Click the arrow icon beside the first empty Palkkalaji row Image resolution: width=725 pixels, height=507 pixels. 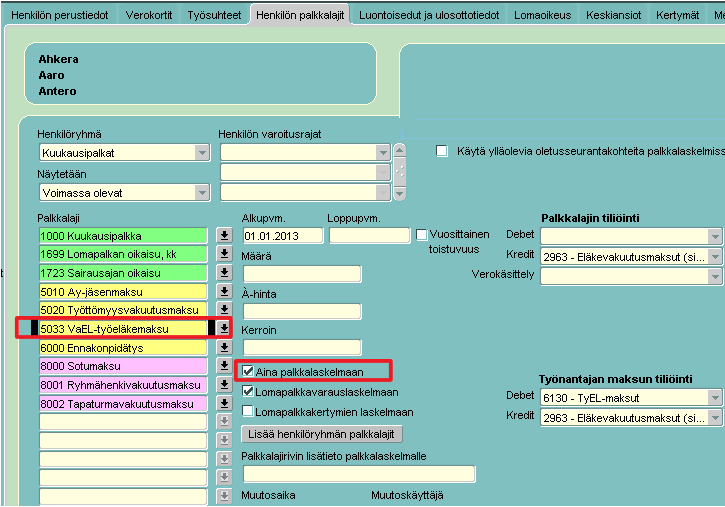click(x=224, y=421)
